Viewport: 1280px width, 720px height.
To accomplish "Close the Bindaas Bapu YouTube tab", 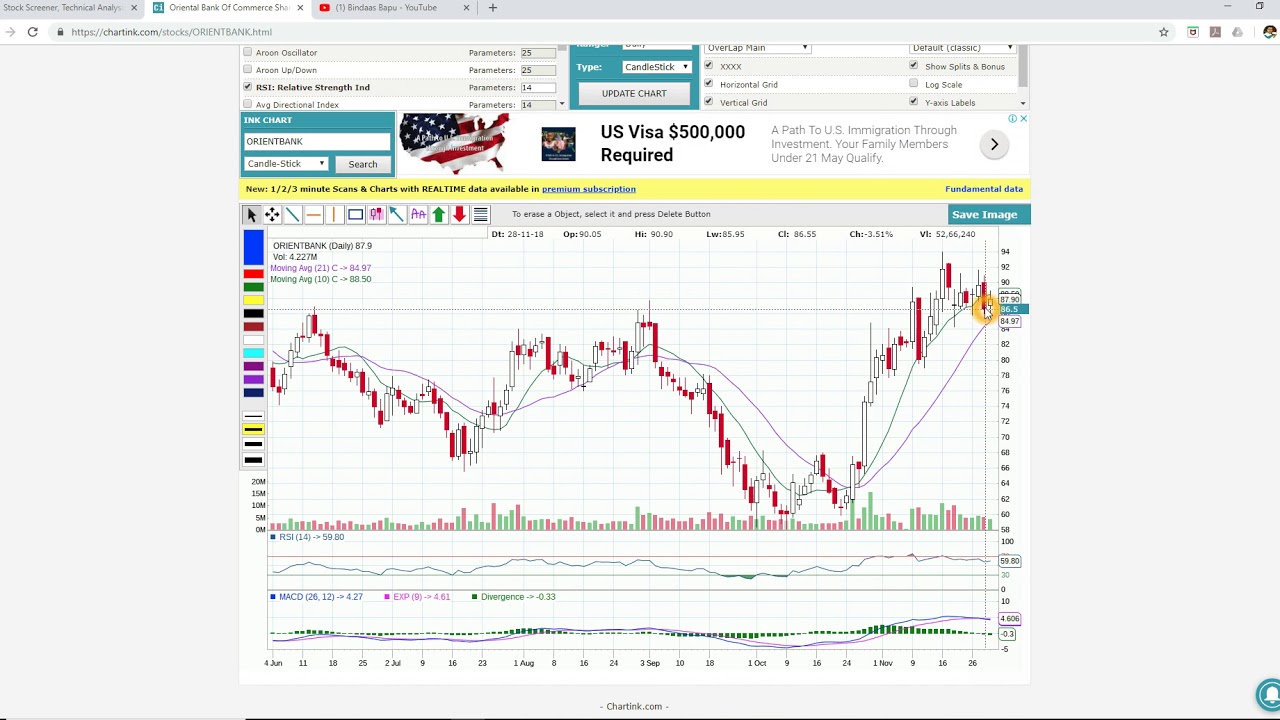I will [x=466, y=8].
